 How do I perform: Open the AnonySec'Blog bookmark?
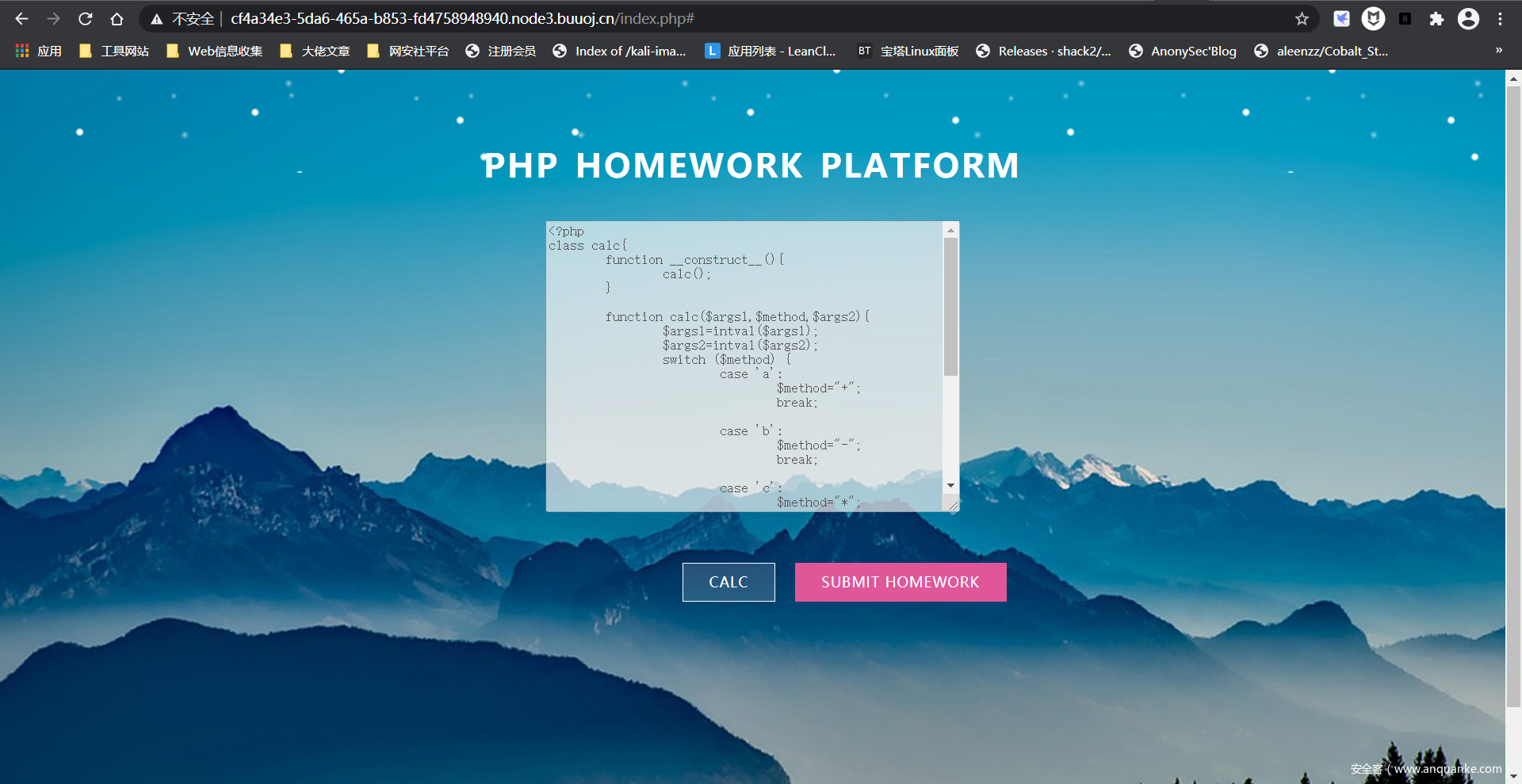(1183, 51)
